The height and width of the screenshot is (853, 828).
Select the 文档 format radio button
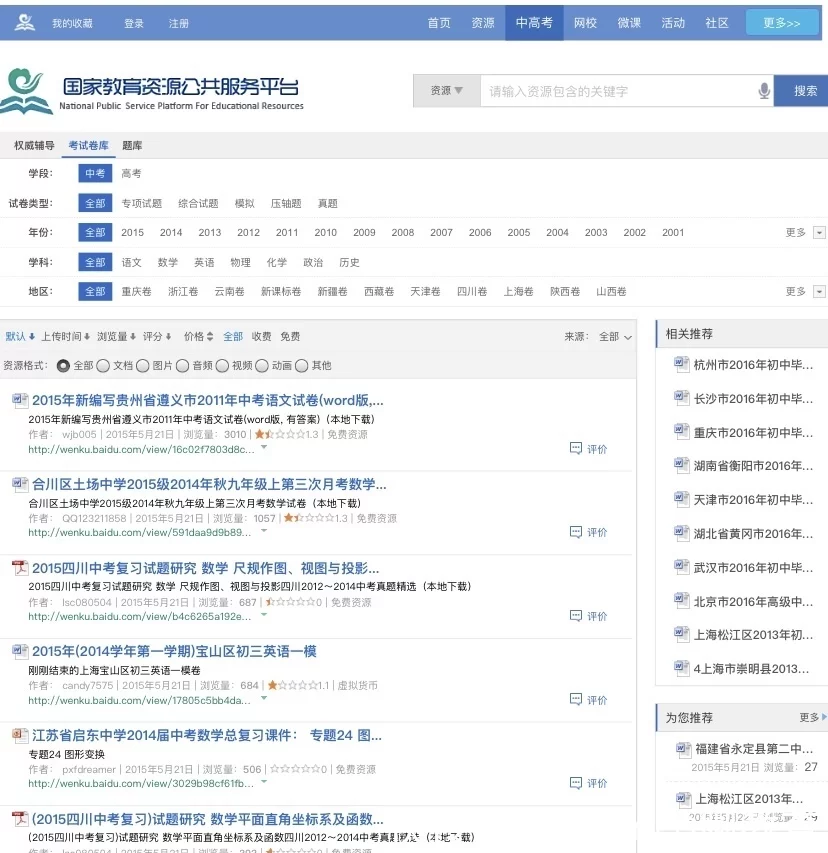click(x=104, y=366)
